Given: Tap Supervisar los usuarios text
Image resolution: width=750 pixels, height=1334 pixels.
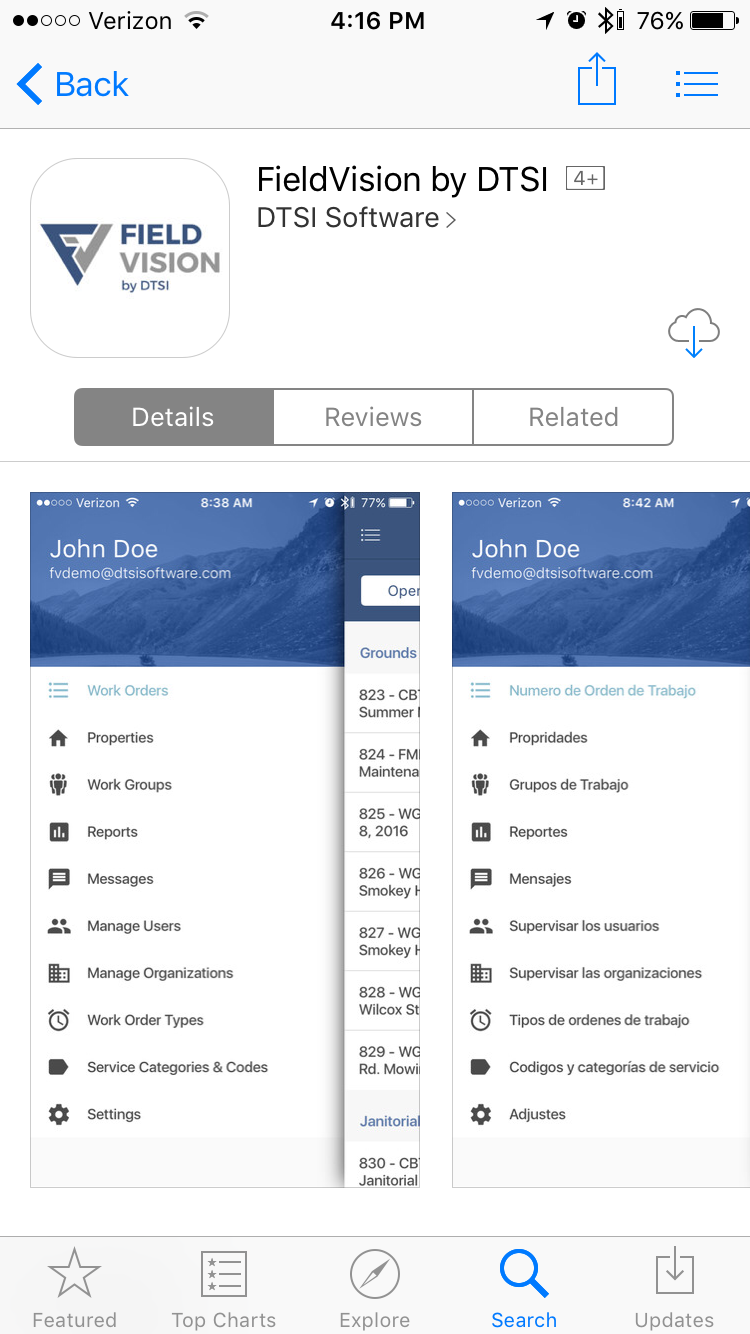Looking at the screenshot, I should pyautogui.click(x=584, y=926).
